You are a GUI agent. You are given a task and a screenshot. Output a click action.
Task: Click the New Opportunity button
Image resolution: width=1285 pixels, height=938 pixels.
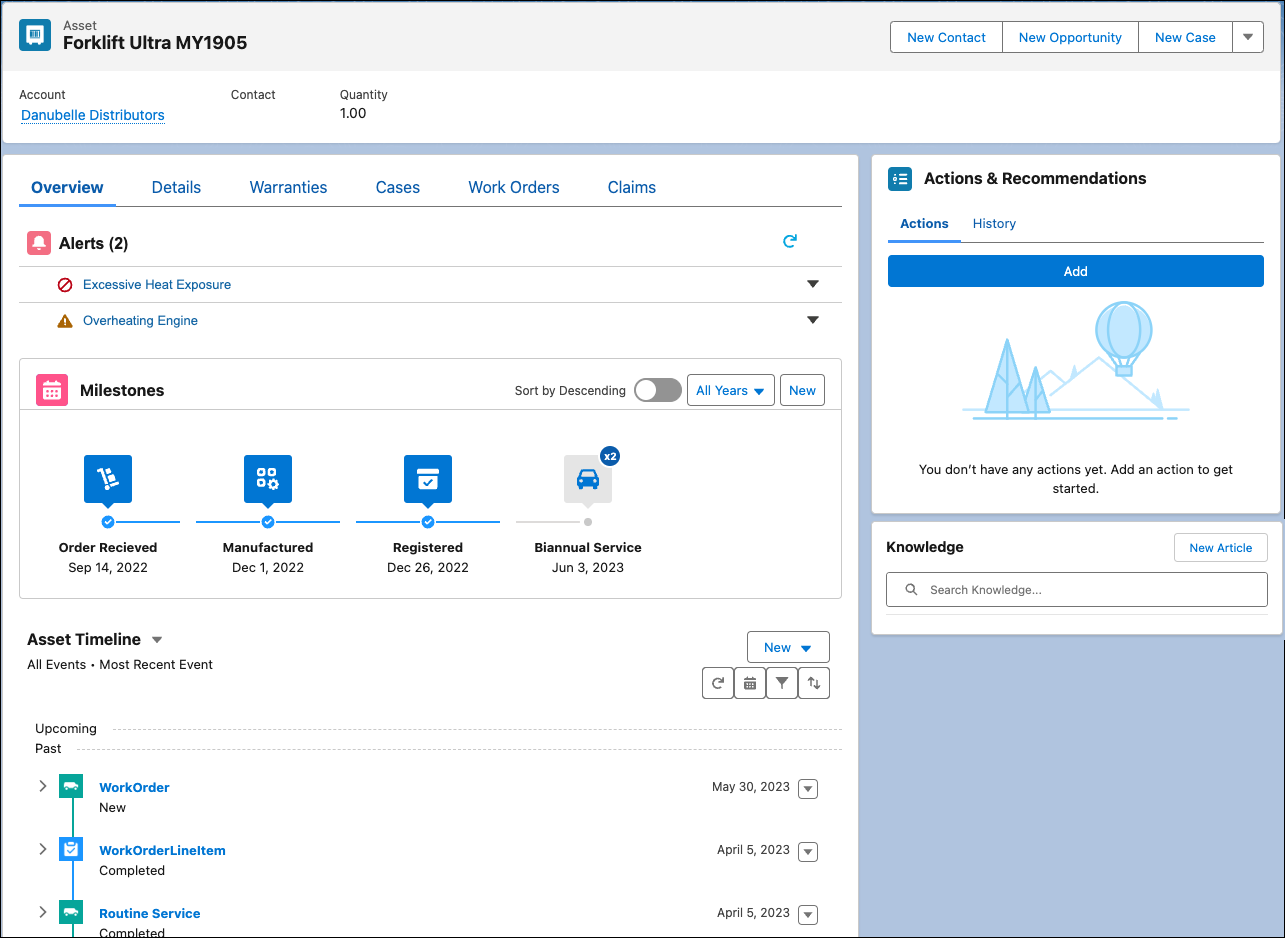pos(1069,37)
